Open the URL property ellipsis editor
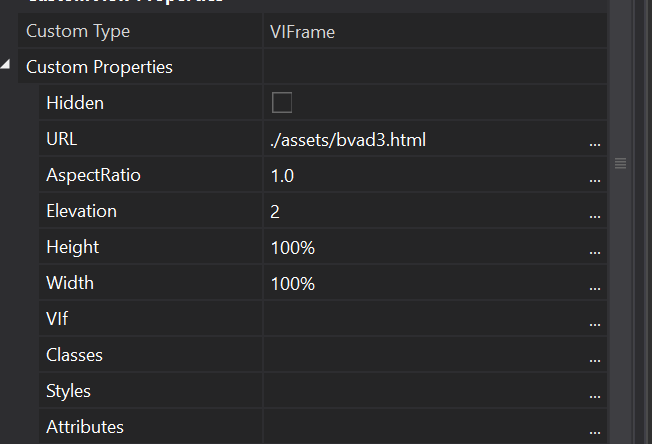The image size is (652, 444). tap(595, 141)
